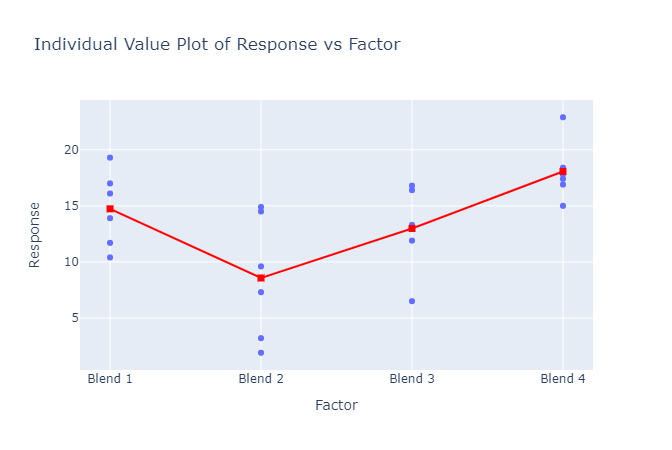Select the "Blend 2" x-axis tick label
This screenshot has width=672, height=450.
[x=261, y=379]
